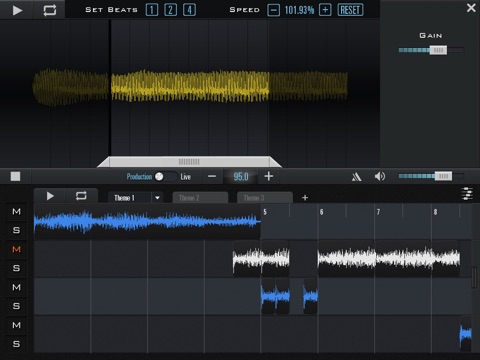Adjust the master volume slider handle

(443, 176)
